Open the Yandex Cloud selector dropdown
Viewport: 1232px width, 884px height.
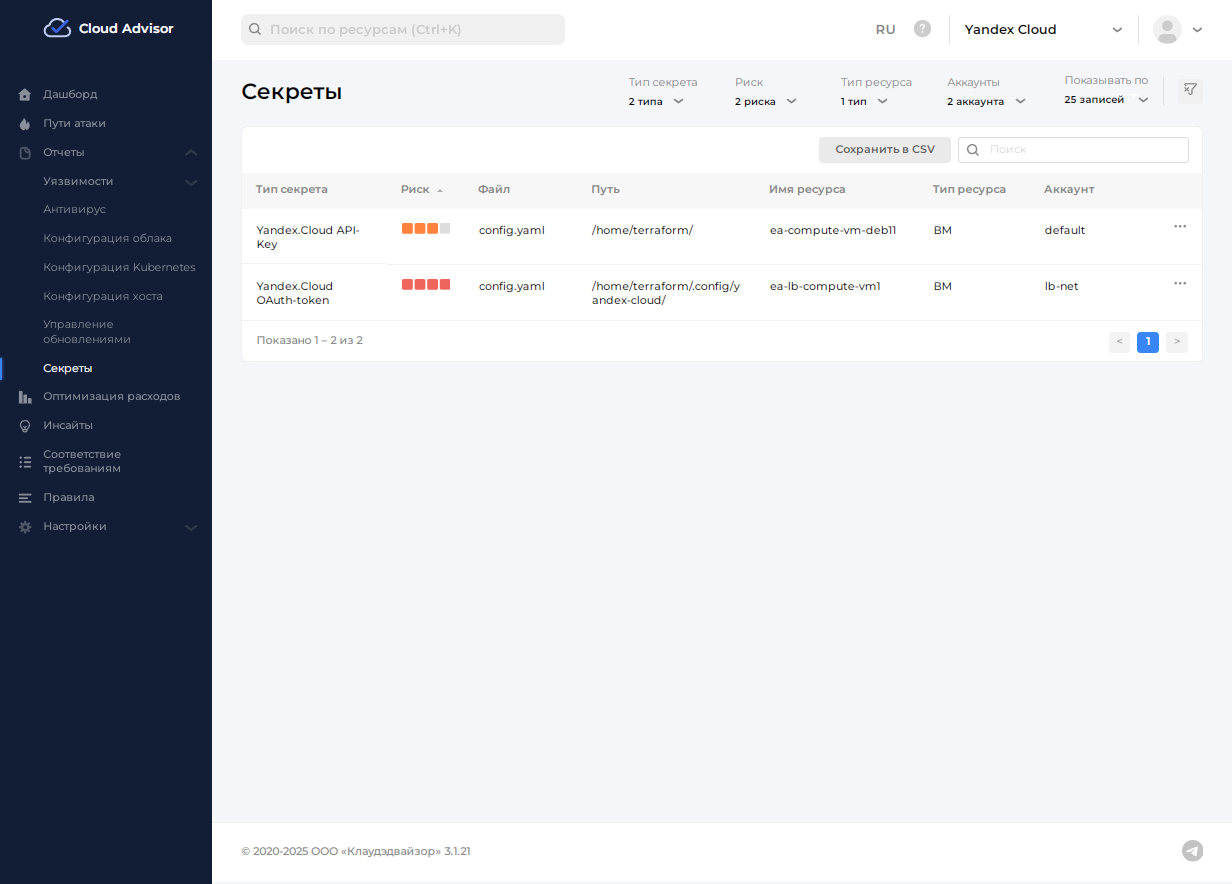[1043, 30]
